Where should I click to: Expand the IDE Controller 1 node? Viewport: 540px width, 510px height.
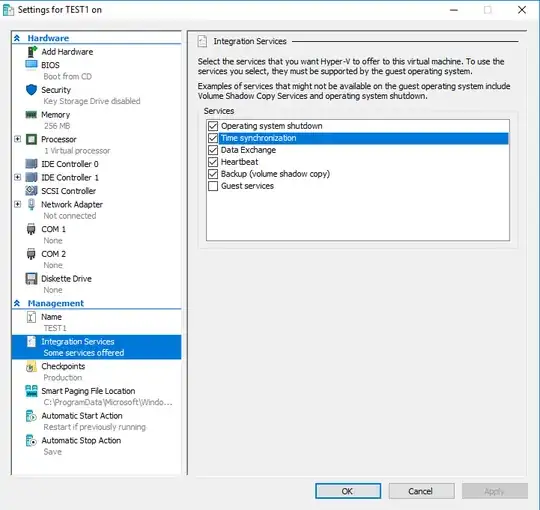click(18, 177)
